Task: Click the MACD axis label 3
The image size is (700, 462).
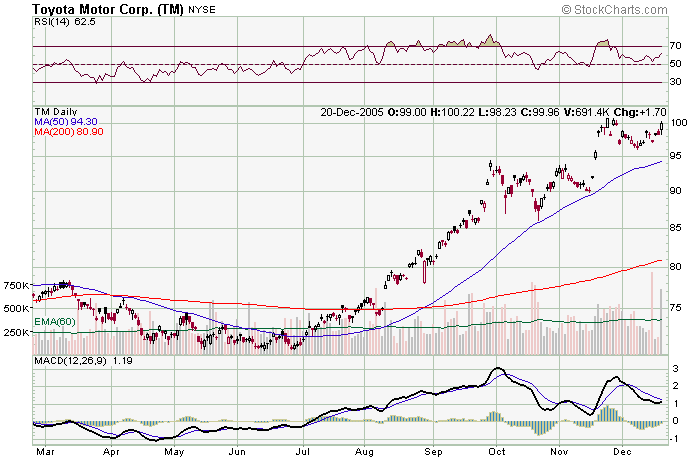Action: point(675,369)
